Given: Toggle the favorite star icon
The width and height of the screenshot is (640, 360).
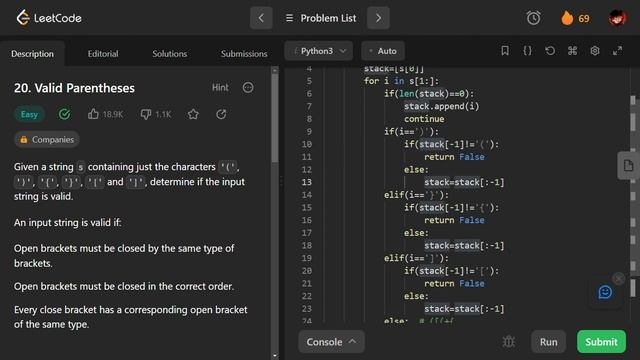Looking at the screenshot, I should (x=193, y=114).
